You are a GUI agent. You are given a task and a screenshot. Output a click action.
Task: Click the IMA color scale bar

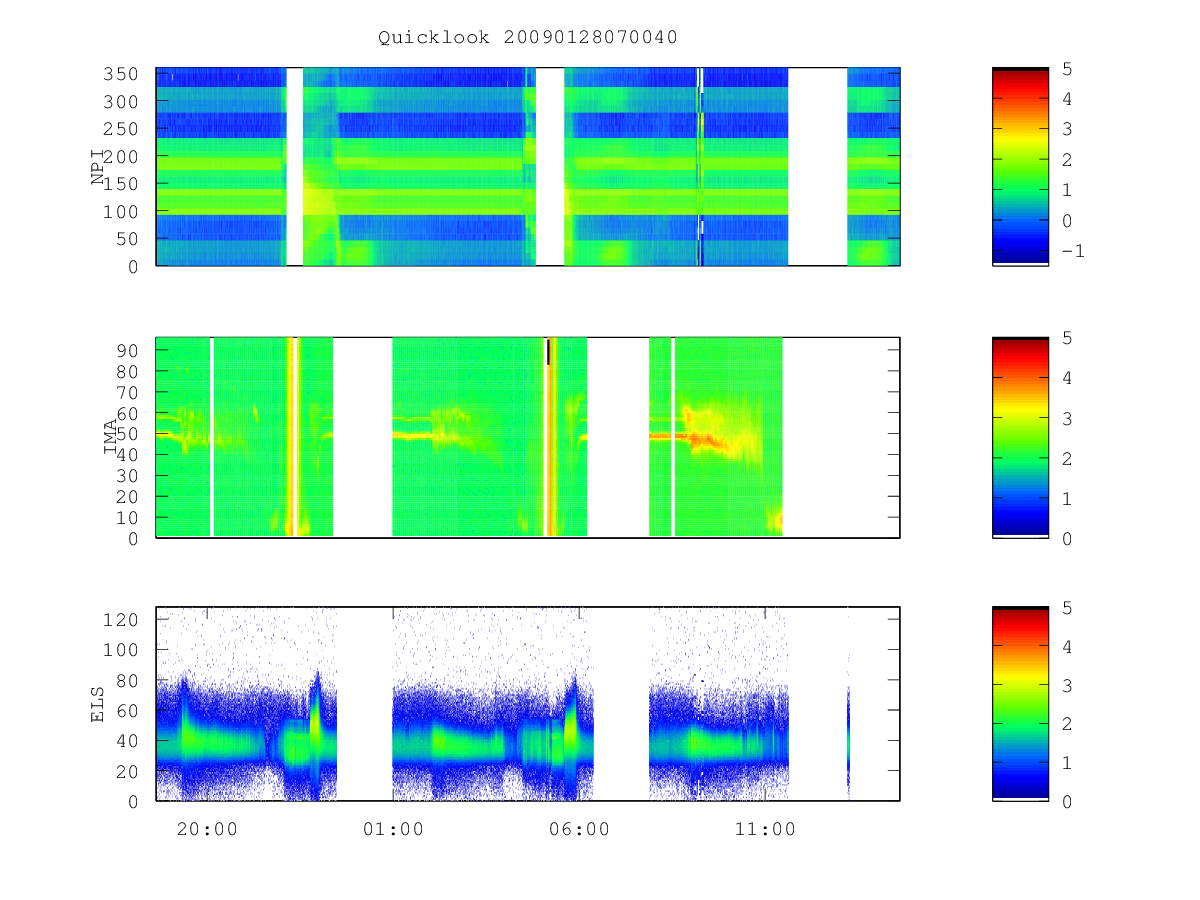pyautogui.click(x=1020, y=437)
